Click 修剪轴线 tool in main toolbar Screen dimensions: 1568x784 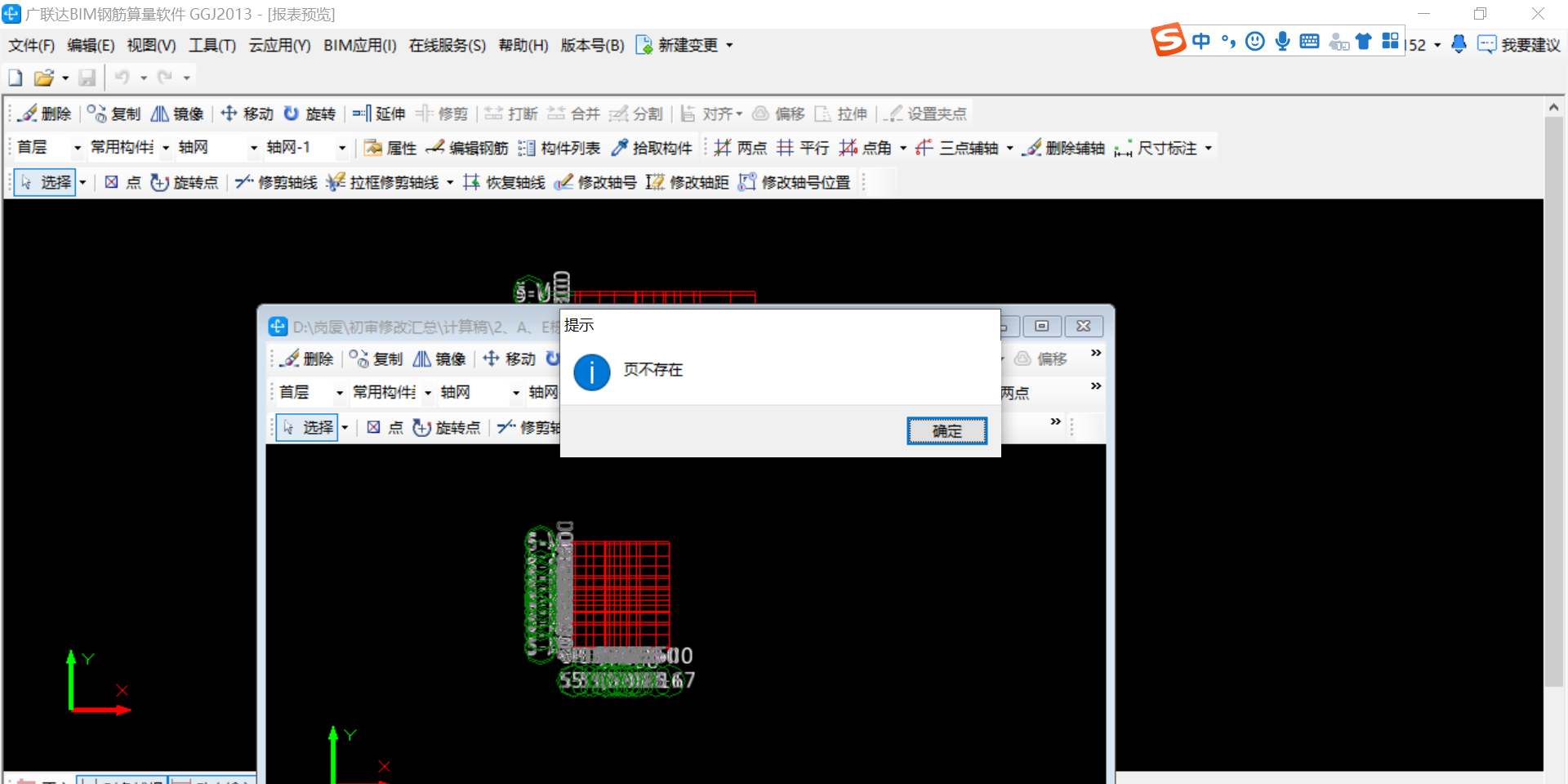tap(276, 182)
